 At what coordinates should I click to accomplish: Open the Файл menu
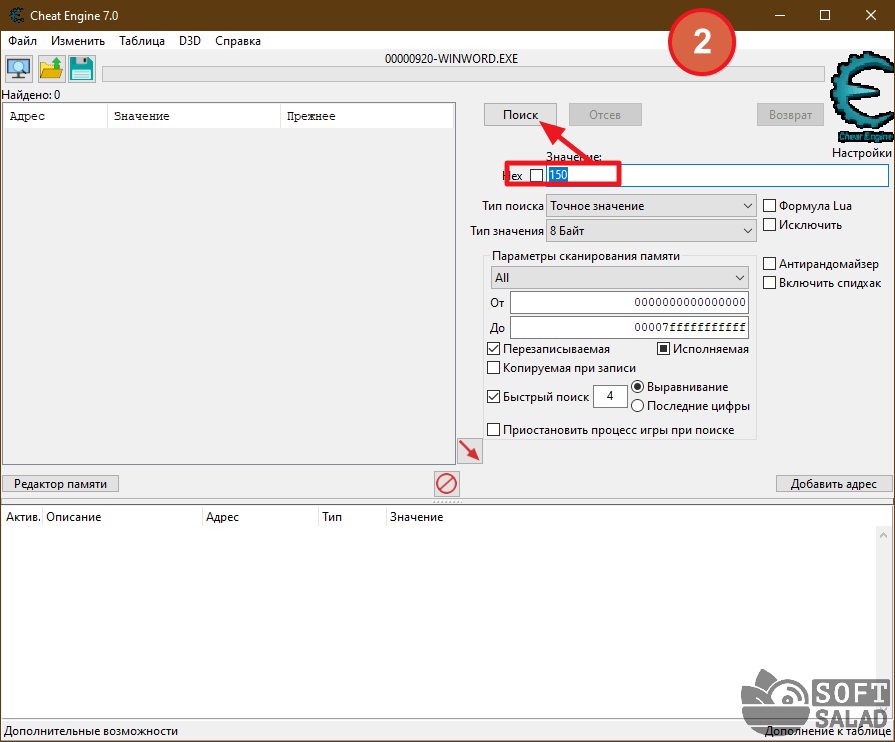(x=22, y=41)
